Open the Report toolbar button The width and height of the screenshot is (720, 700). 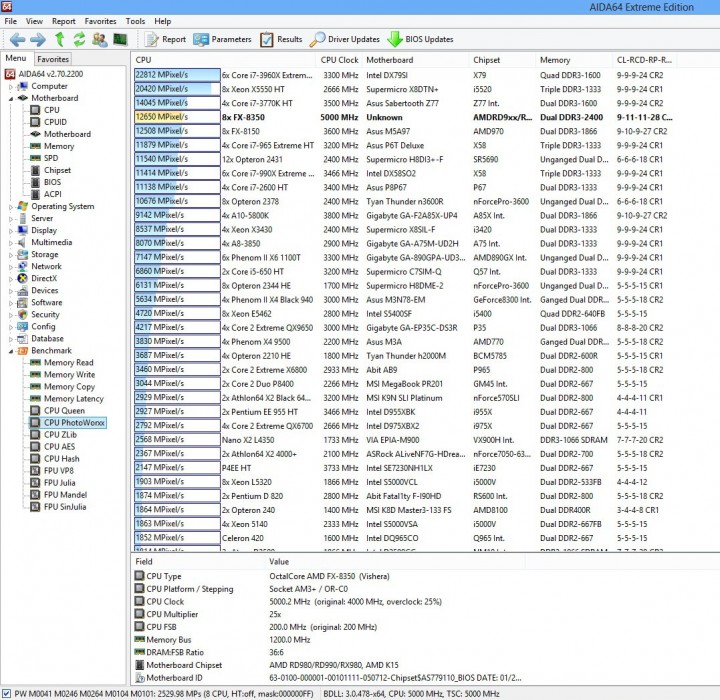(165, 40)
